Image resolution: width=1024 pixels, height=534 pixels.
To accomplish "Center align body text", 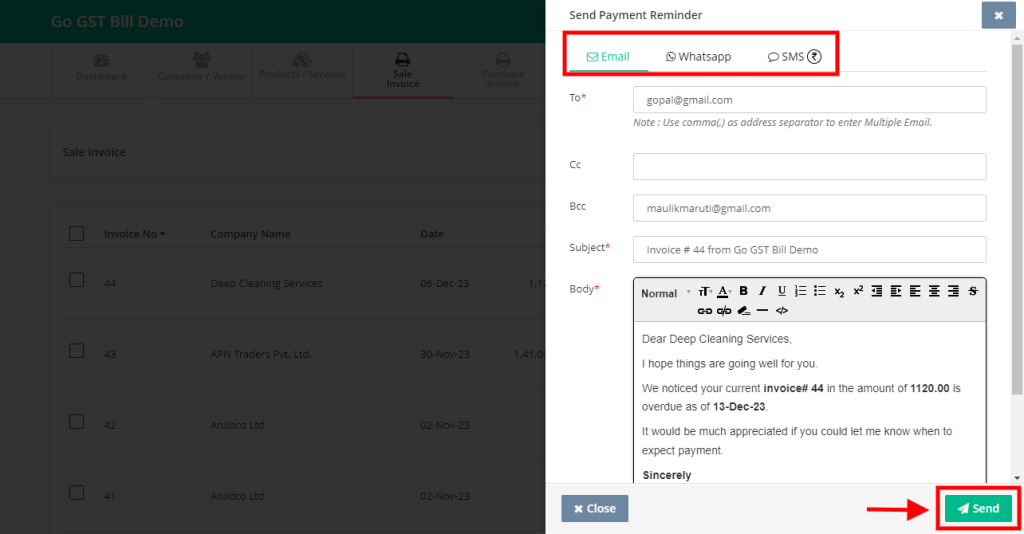I will (x=935, y=291).
